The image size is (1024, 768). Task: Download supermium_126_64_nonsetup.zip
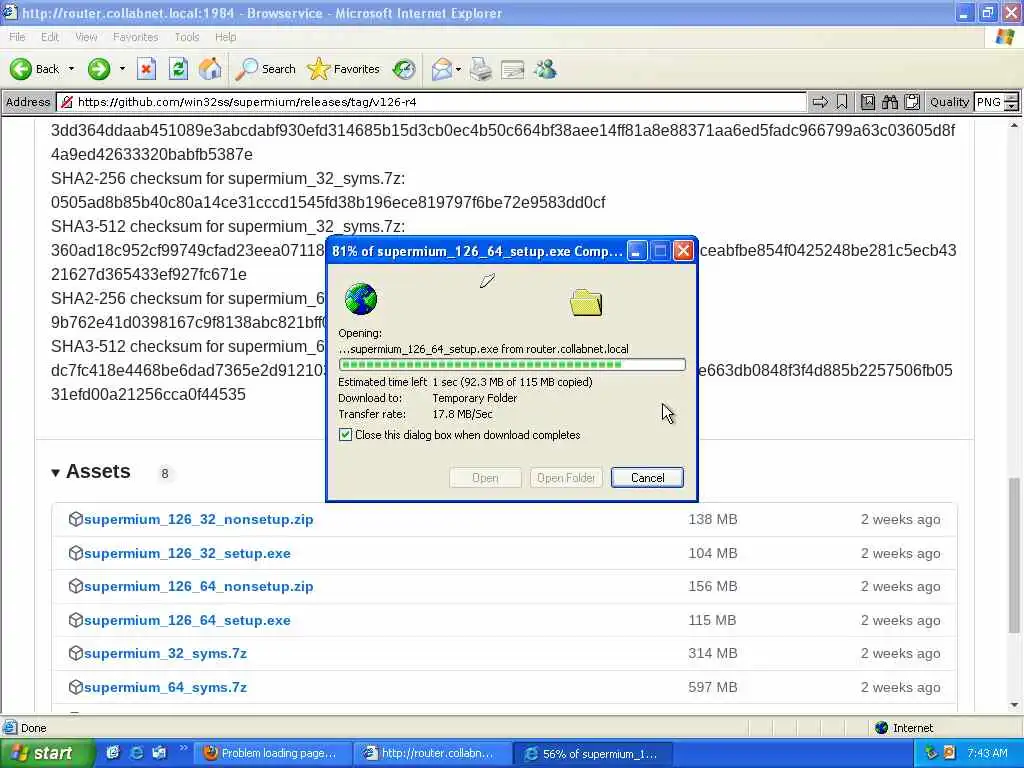[x=199, y=586]
